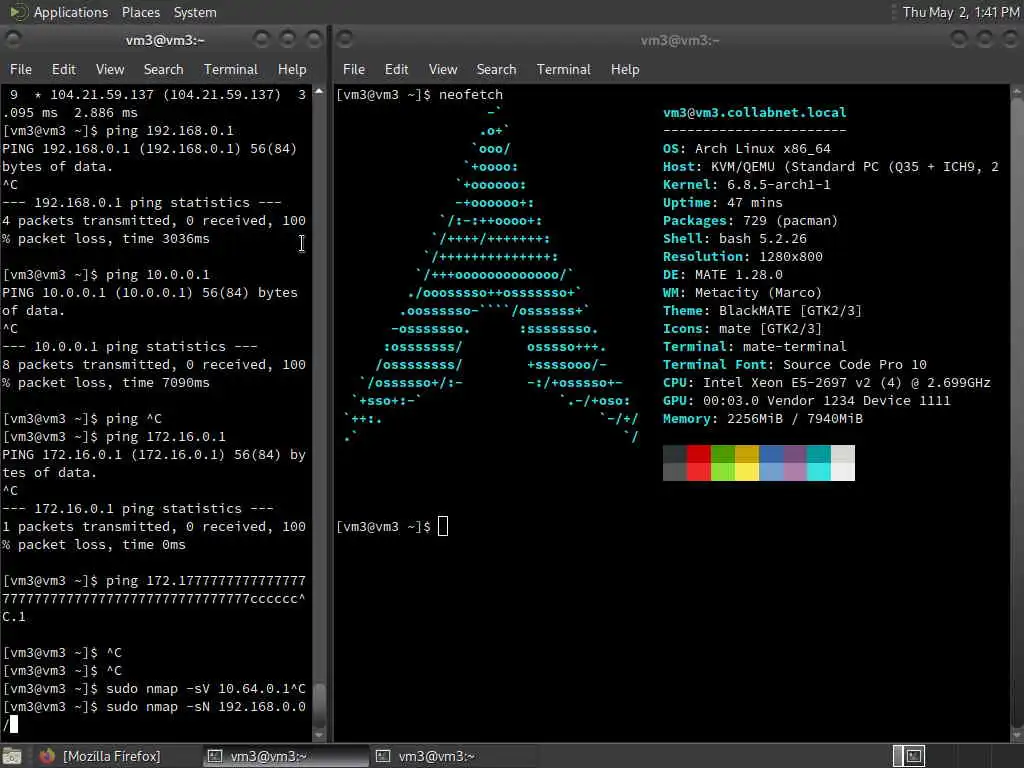Click the cyan neofetch color swatch

coord(819,463)
